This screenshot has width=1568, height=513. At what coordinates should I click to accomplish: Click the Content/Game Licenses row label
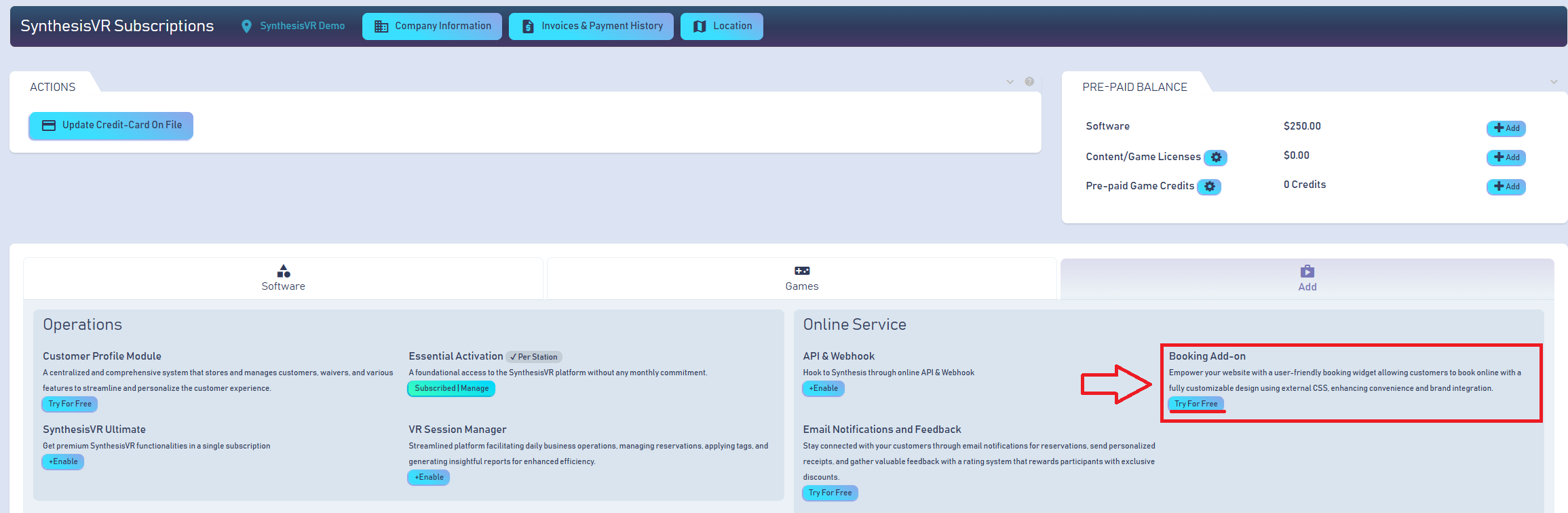1143,157
